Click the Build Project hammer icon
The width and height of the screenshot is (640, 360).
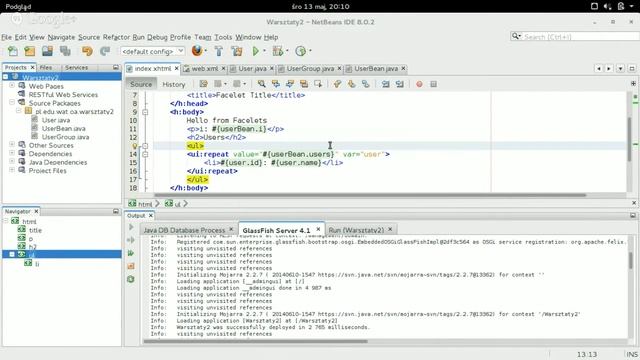[x=219, y=51]
